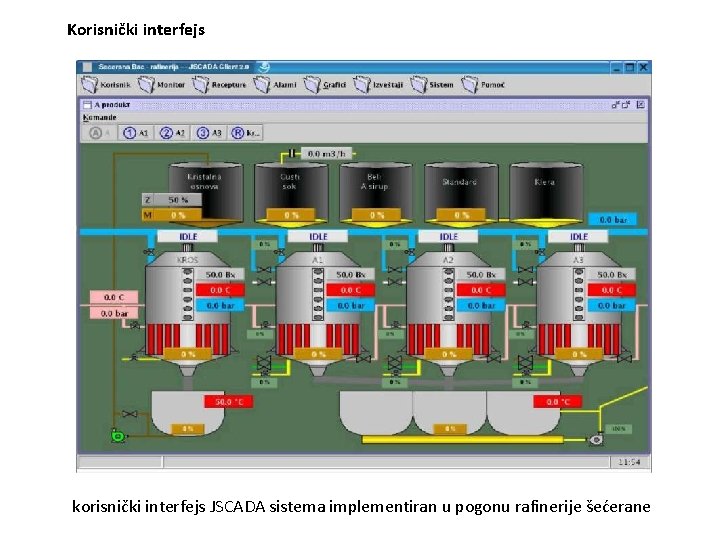This screenshot has height=540, width=720.
Task: Click the red 0.0 C value on A1
Action: pyautogui.click(x=351, y=290)
